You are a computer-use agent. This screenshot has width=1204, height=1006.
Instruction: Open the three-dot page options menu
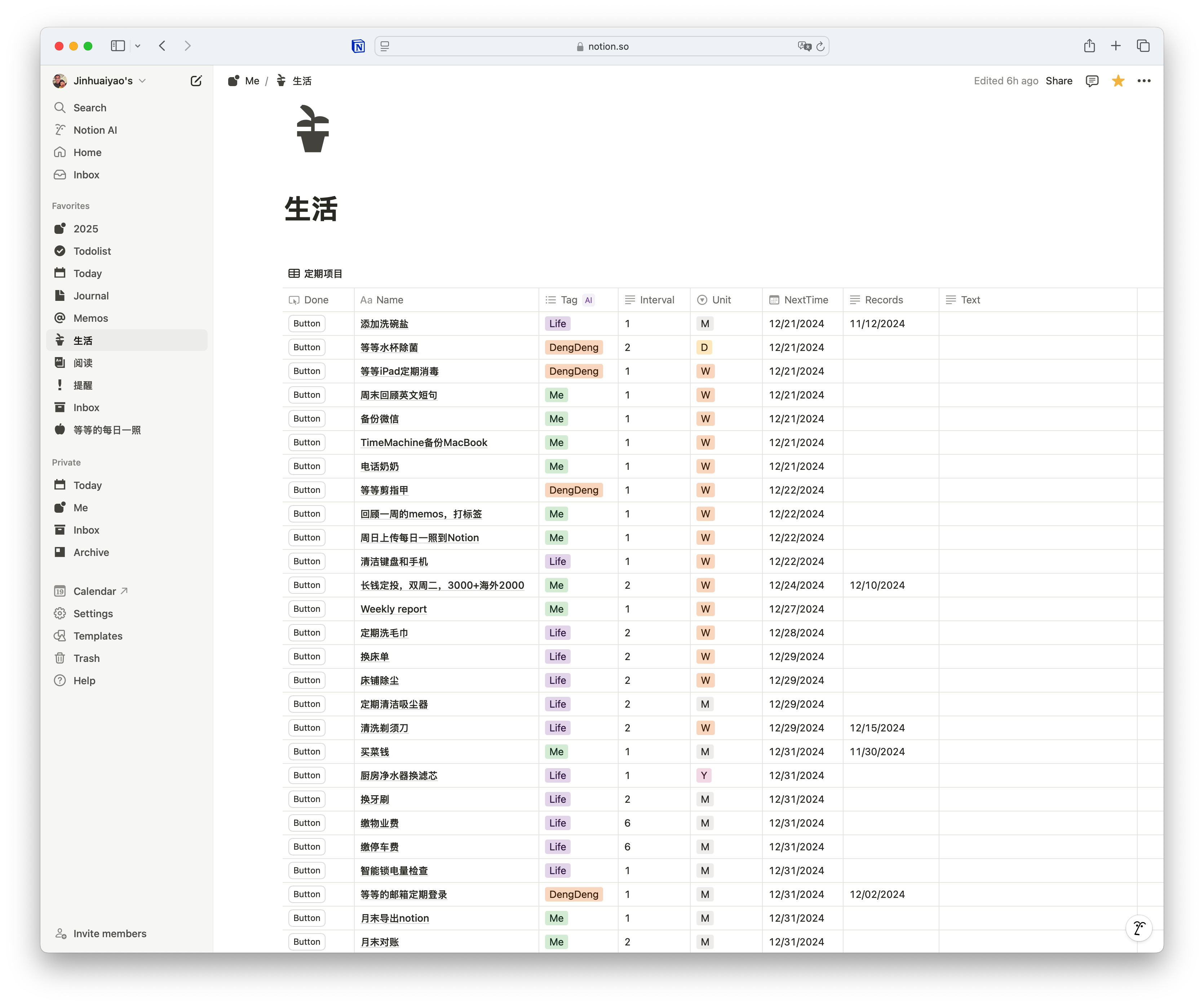point(1144,81)
